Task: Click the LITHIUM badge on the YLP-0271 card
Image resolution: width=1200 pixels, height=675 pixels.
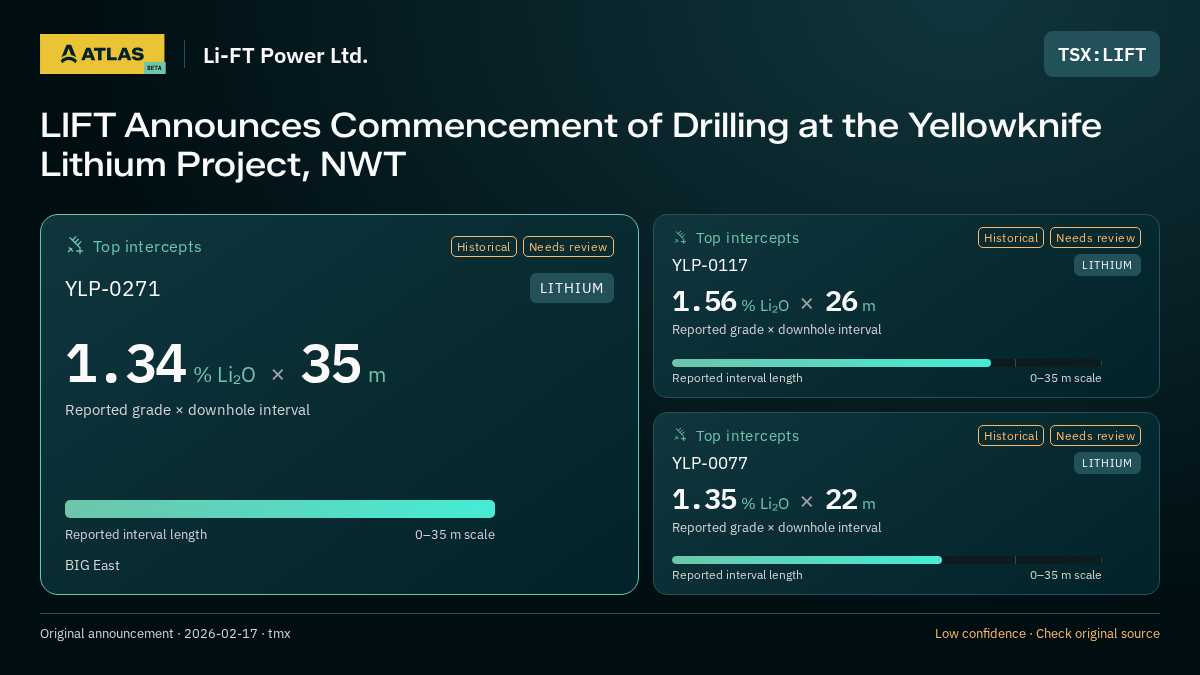Action: pyautogui.click(x=572, y=288)
